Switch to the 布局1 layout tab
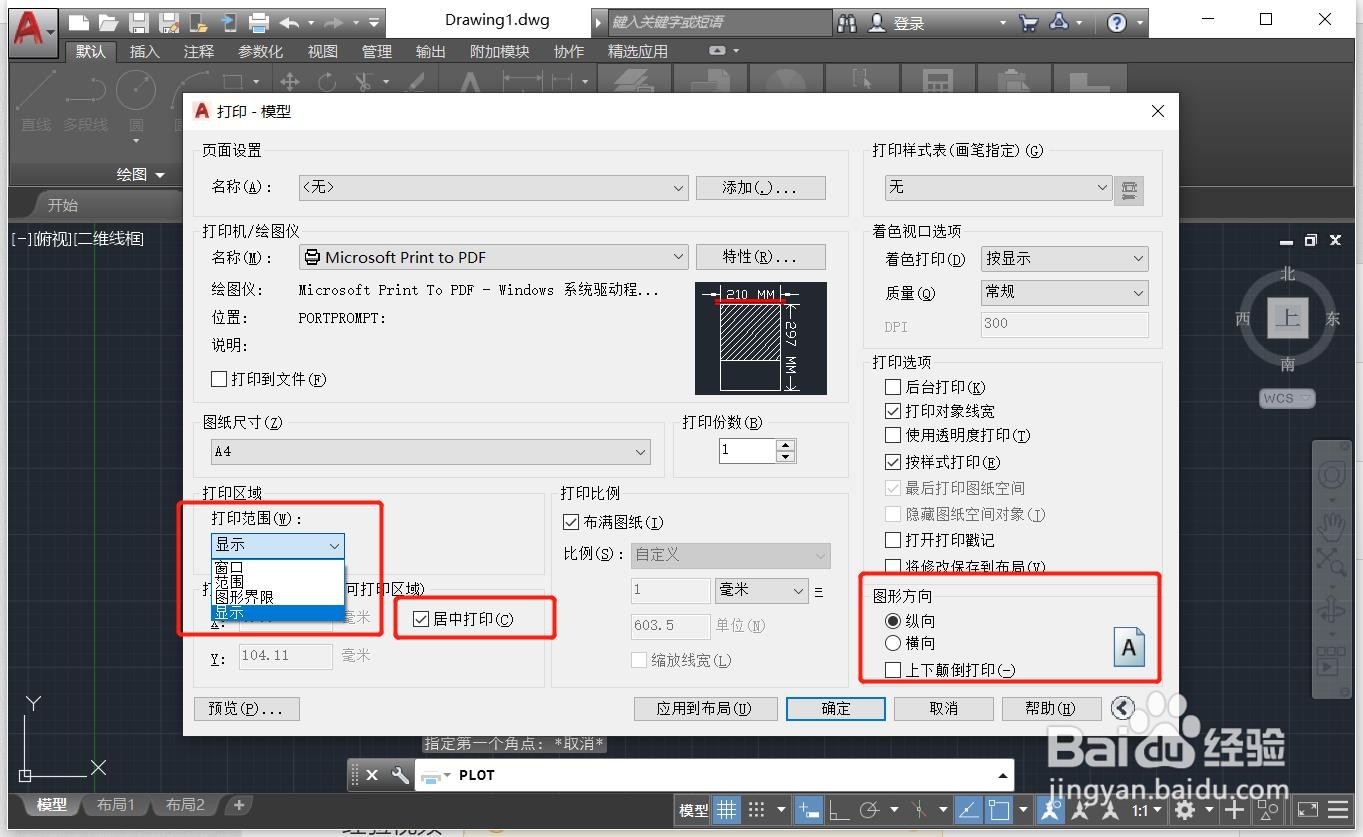 115,805
